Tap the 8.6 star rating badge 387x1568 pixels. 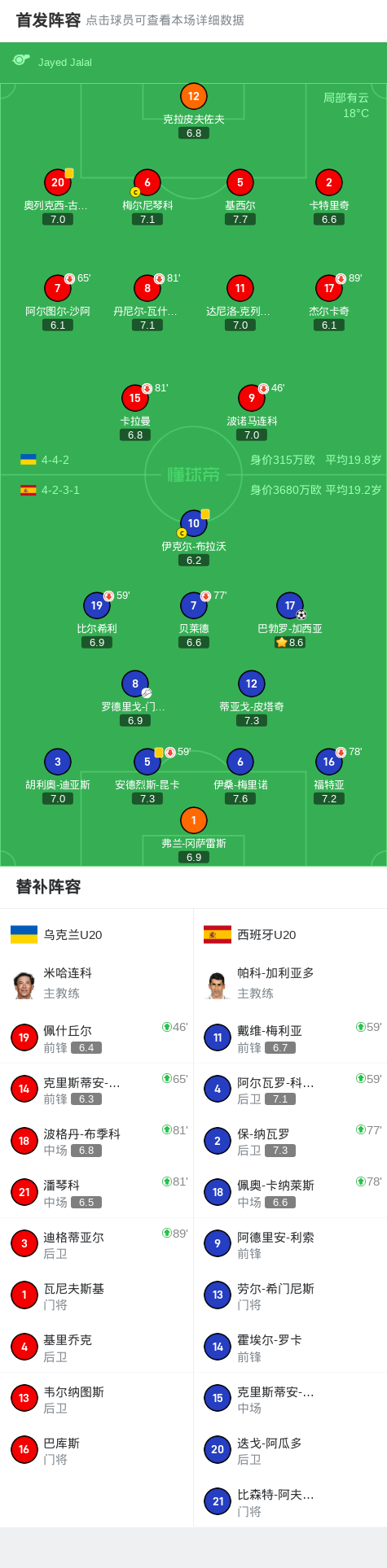(x=290, y=642)
